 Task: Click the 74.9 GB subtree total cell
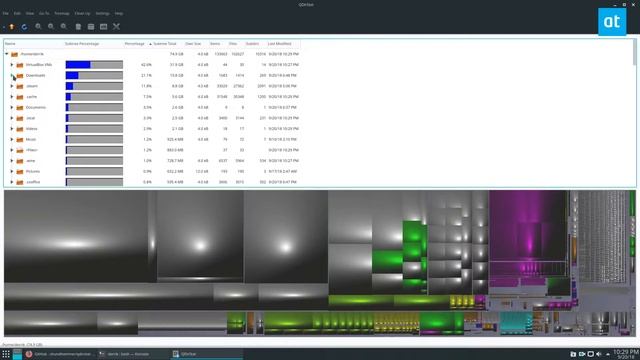(x=176, y=54)
